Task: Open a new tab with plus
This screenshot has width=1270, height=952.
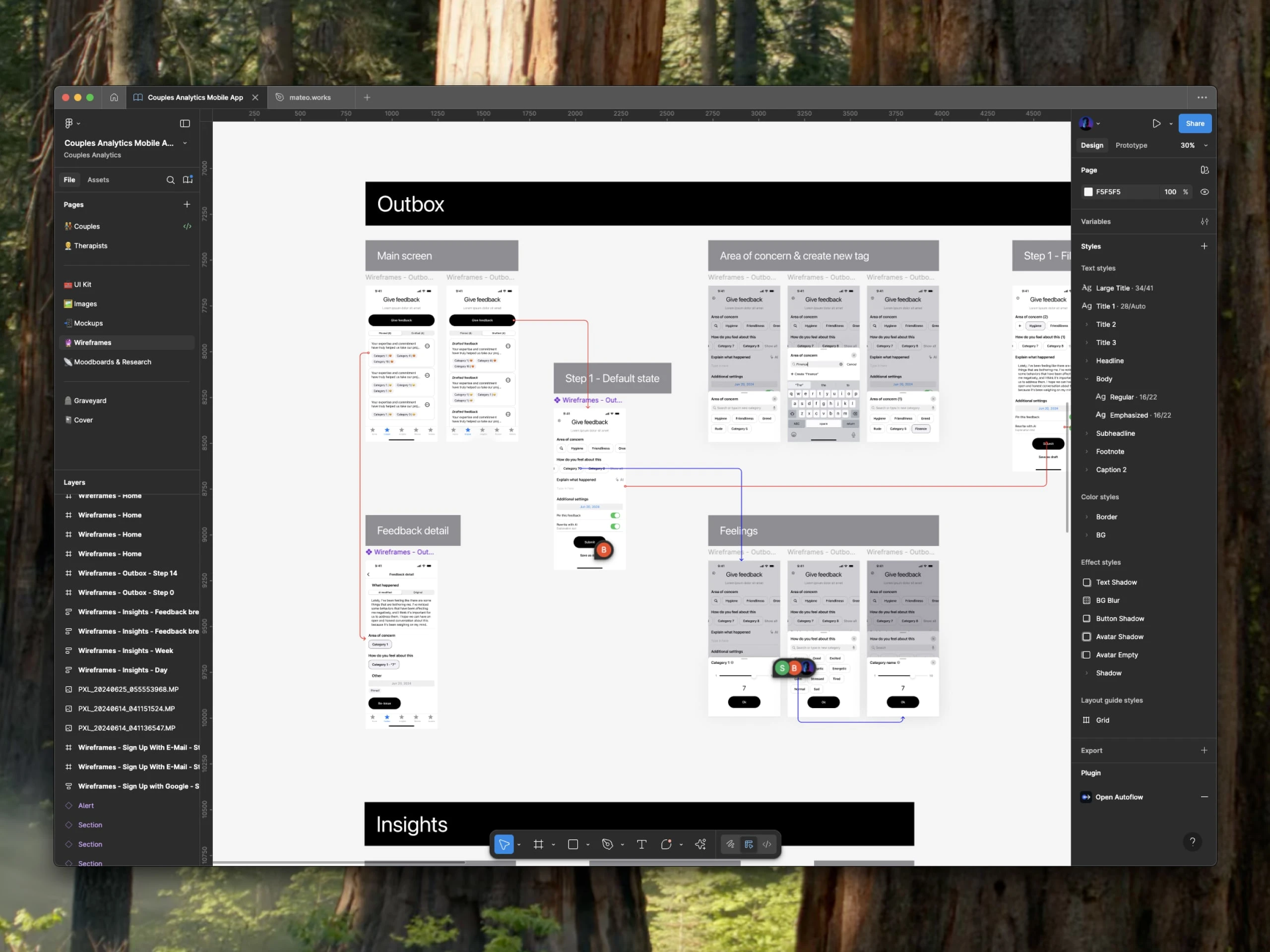Action: [367, 98]
